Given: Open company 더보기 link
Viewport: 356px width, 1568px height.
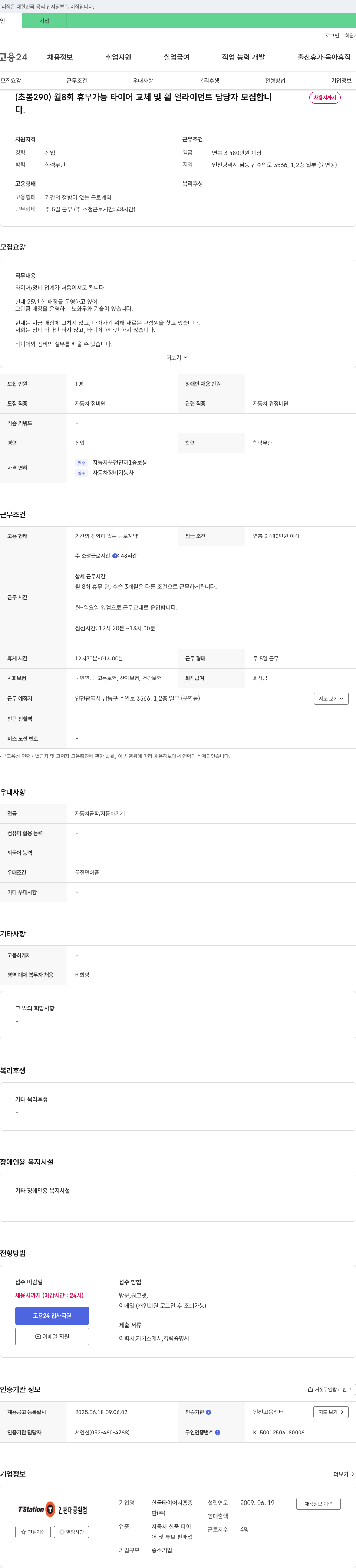Looking at the screenshot, I should pos(344,1474).
